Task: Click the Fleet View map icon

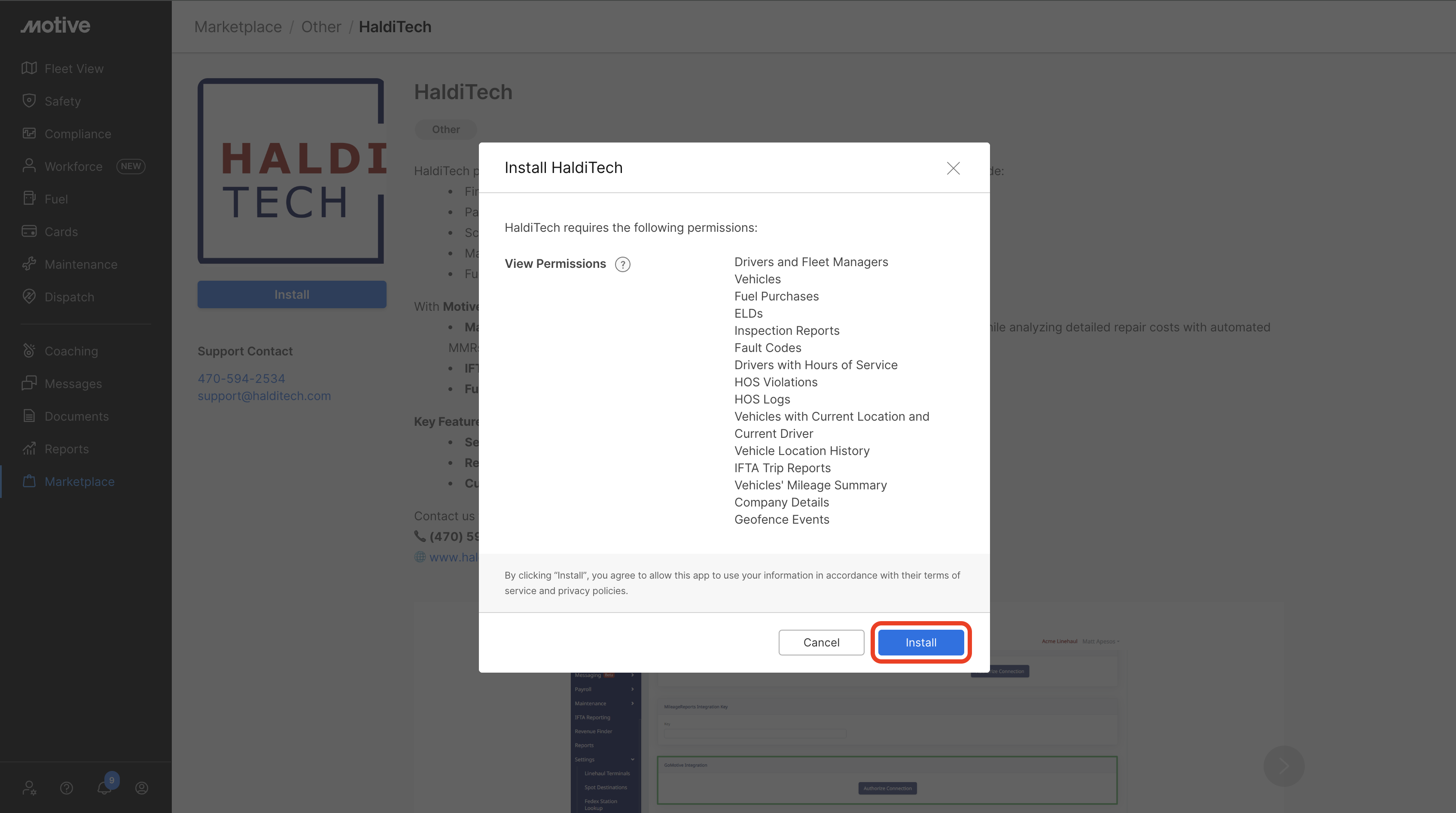Action: [x=29, y=68]
